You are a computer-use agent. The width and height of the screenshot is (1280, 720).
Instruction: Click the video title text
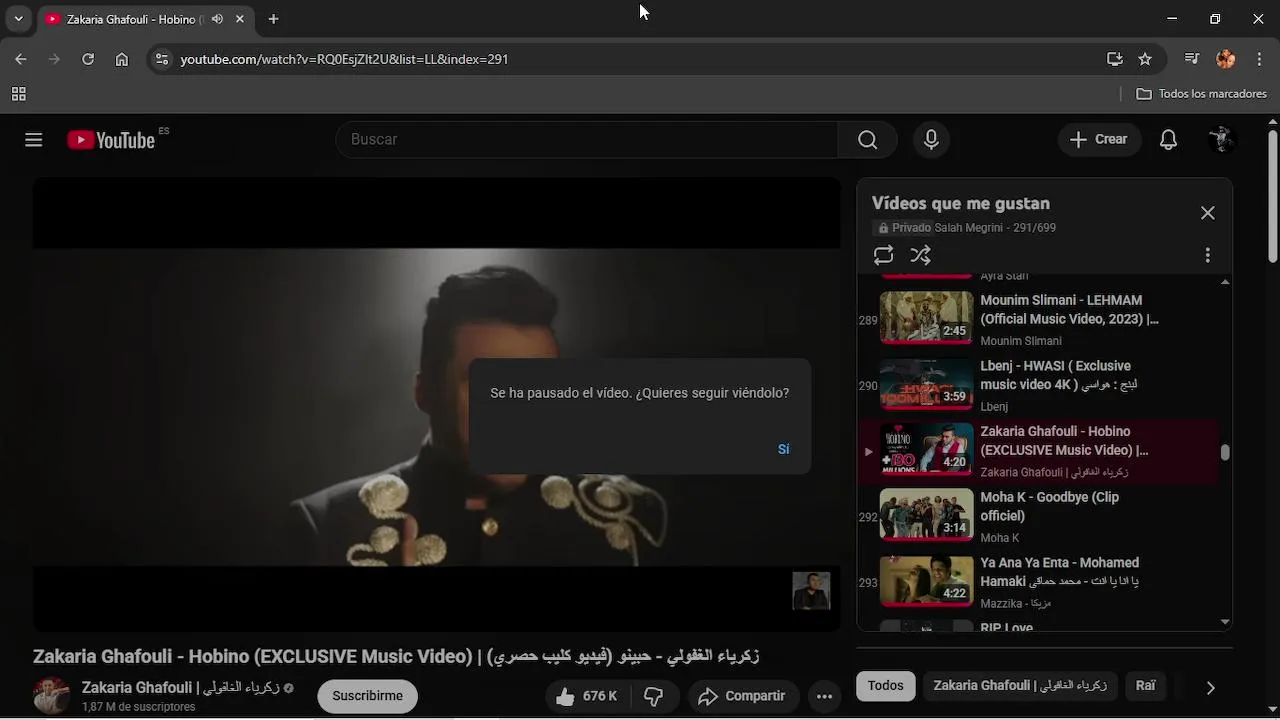(x=396, y=657)
